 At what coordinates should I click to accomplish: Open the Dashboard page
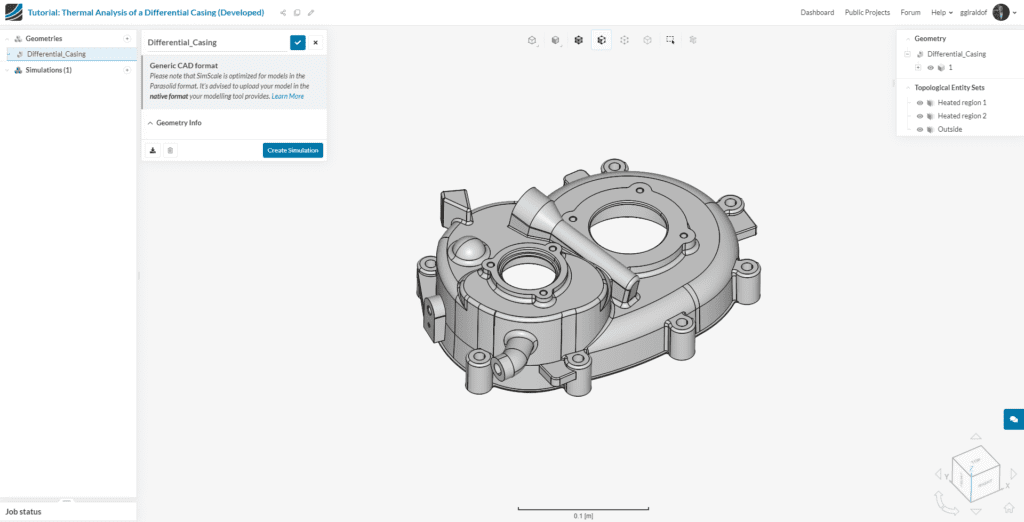coord(817,13)
